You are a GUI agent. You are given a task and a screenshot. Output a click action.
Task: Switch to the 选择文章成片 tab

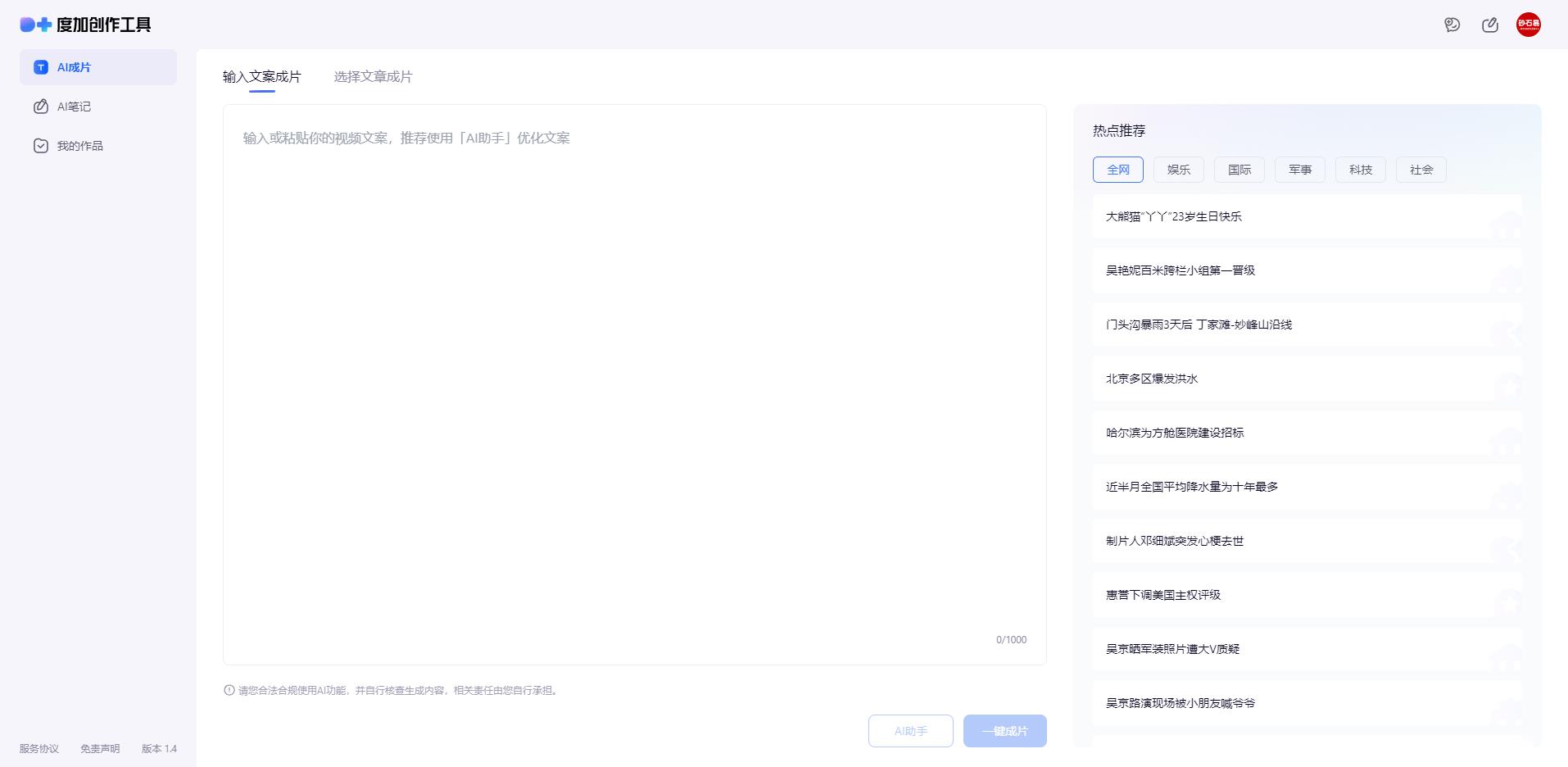click(x=373, y=76)
